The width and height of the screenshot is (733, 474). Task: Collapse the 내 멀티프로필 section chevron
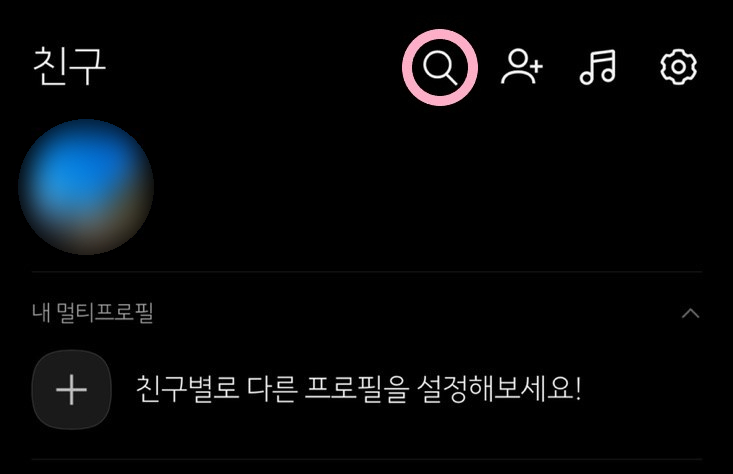pyautogui.click(x=690, y=313)
